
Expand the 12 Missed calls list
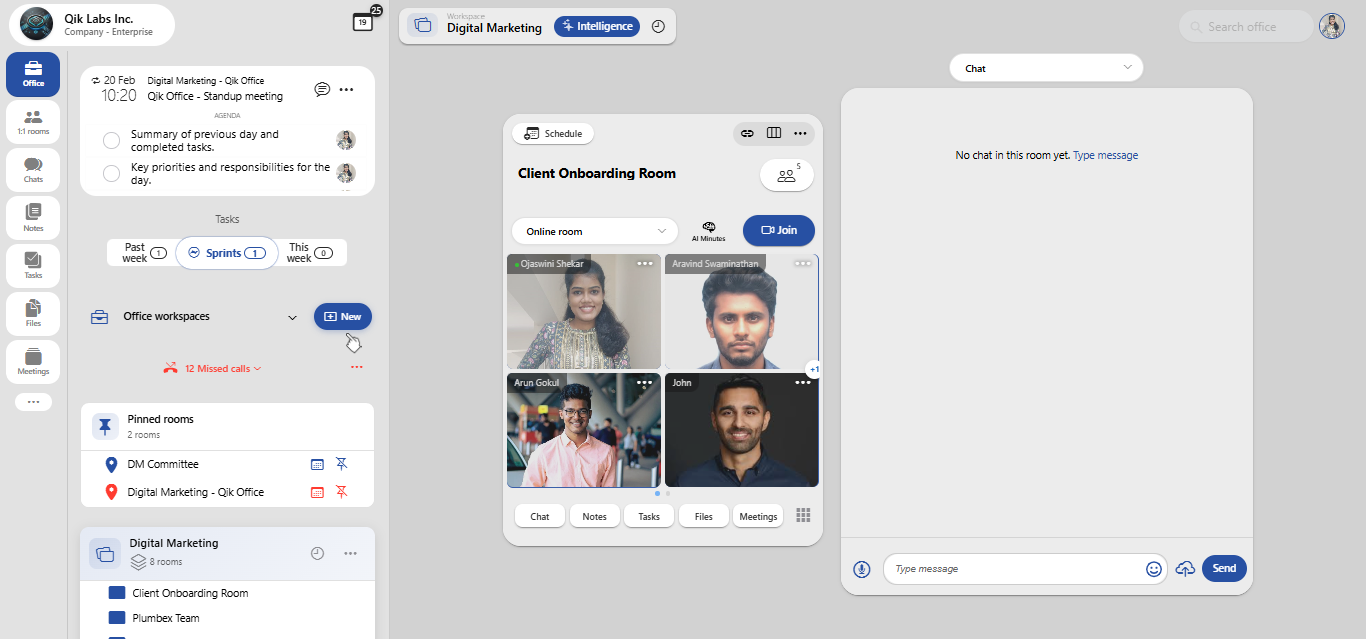(x=214, y=368)
